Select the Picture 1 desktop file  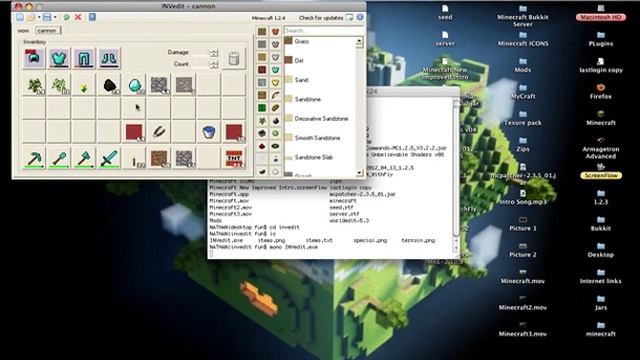point(523,224)
